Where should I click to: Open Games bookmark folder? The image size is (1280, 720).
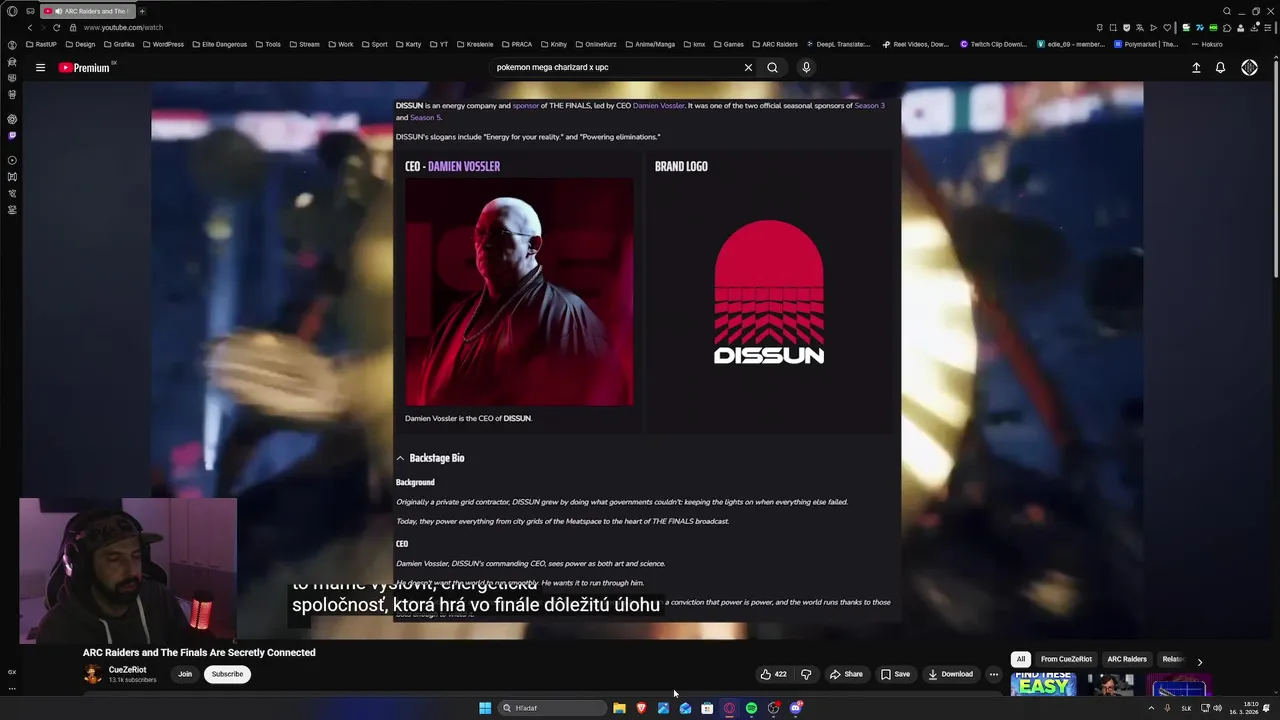[728, 44]
